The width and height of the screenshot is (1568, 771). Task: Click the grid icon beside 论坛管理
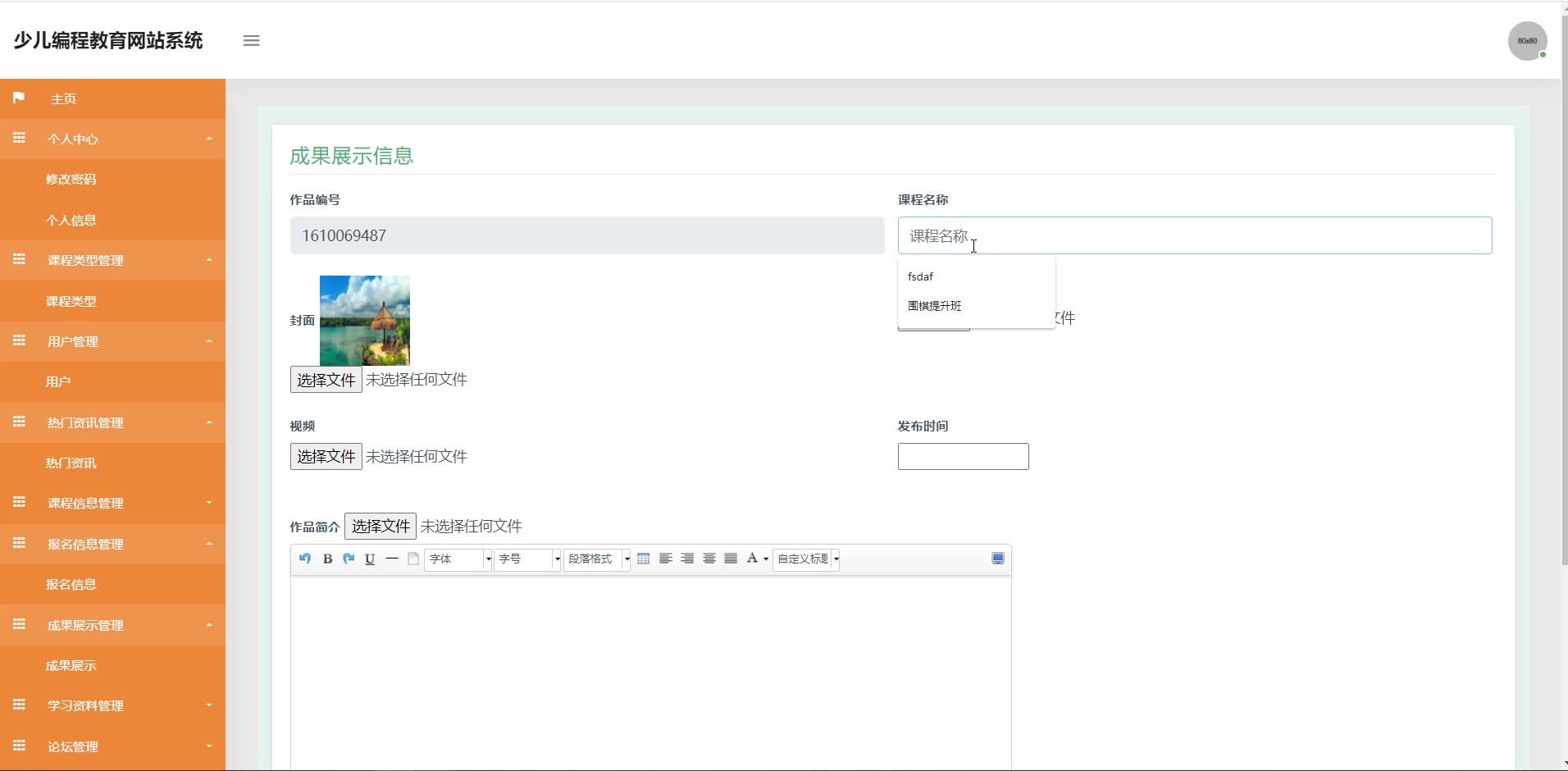(19, 746)
